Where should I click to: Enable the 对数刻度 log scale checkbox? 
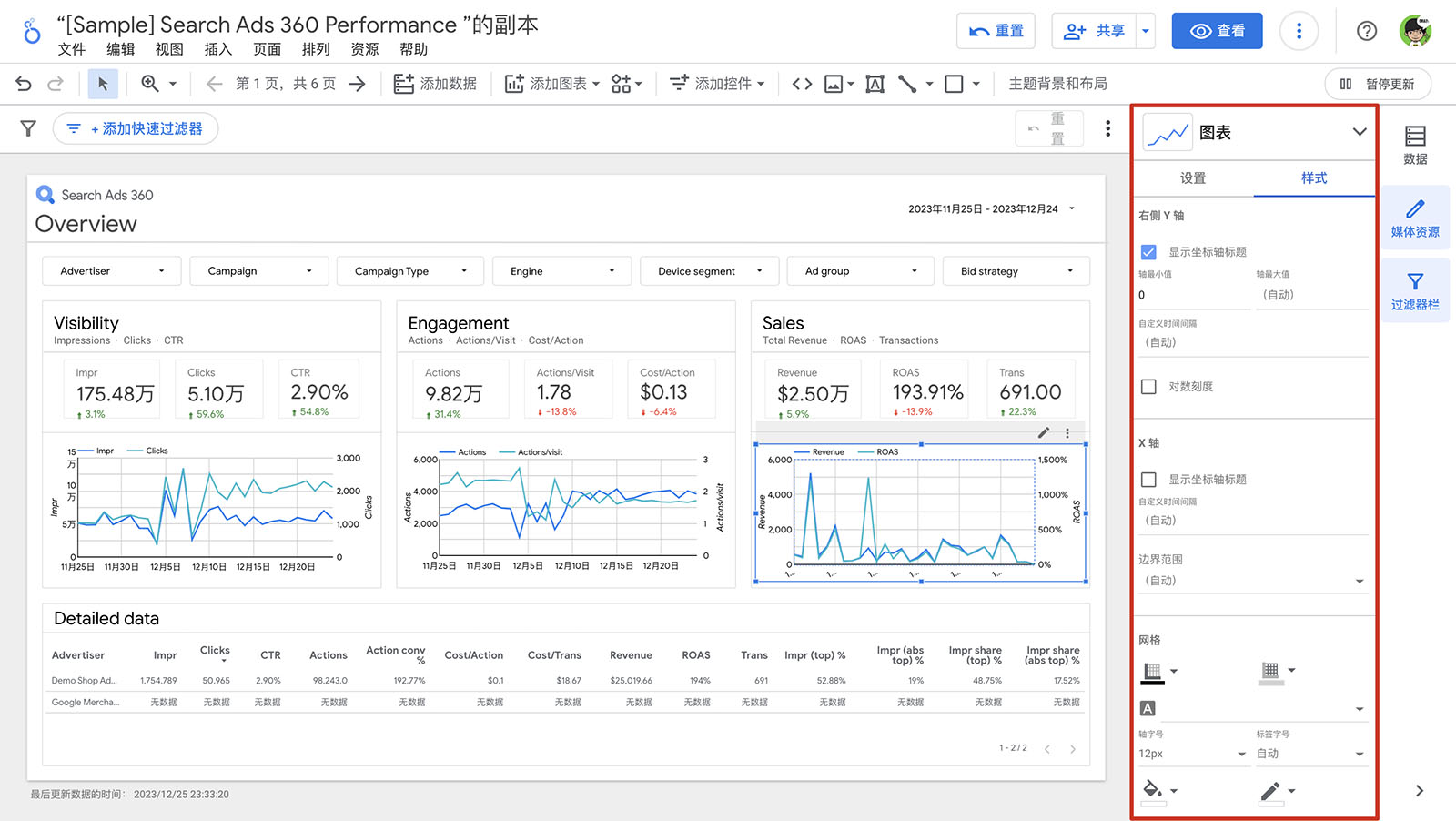[1148, 387]
